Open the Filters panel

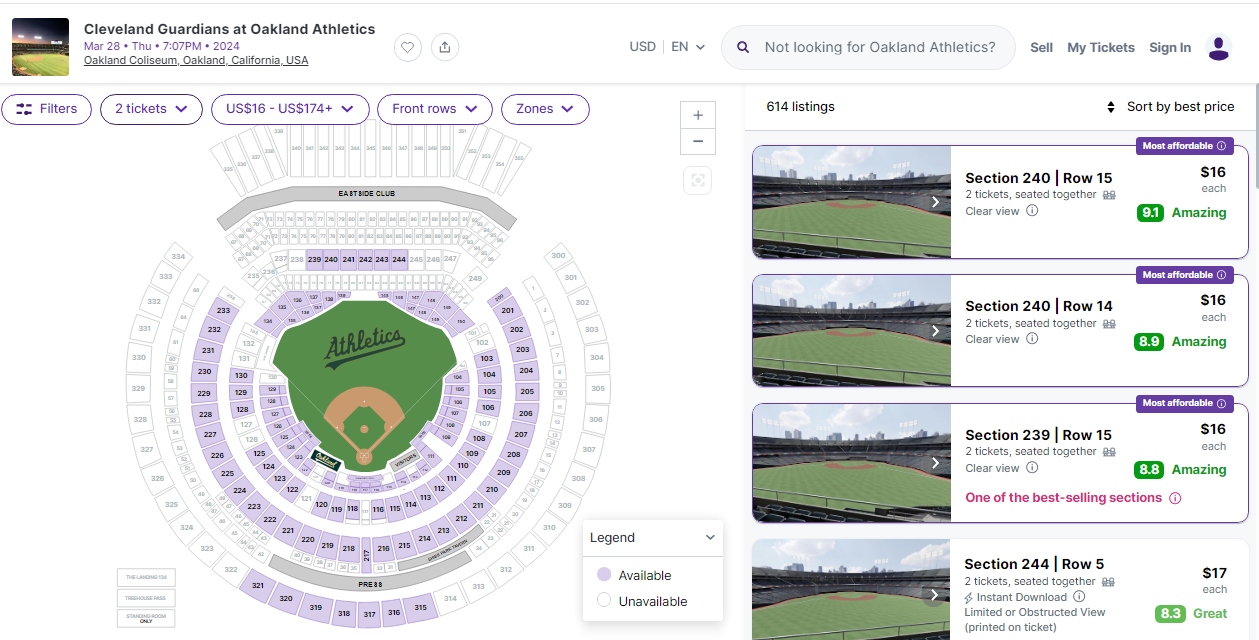click(x=47, y=109)
